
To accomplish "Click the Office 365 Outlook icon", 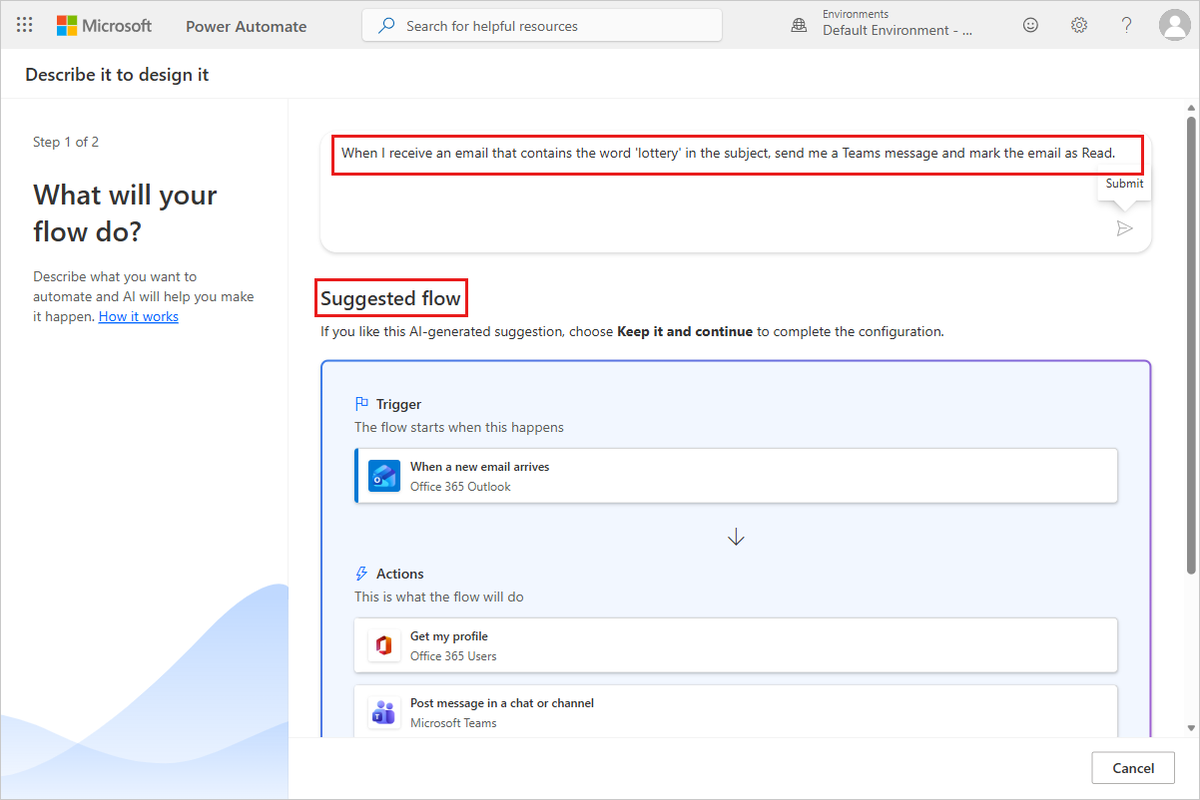I will (x=384, y=476).
